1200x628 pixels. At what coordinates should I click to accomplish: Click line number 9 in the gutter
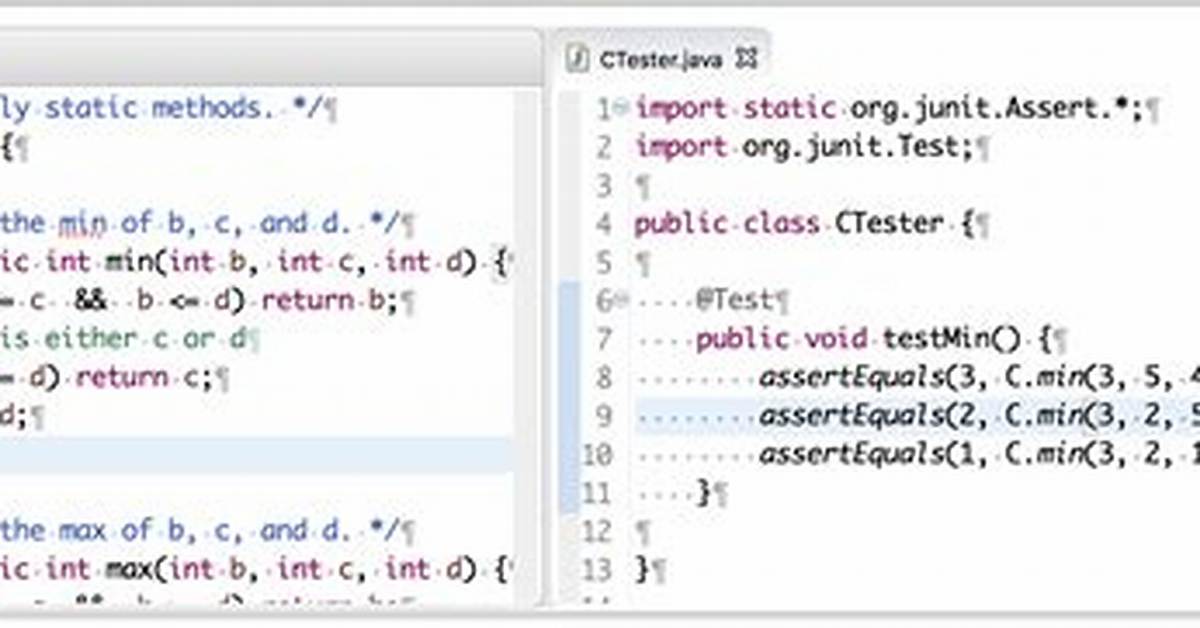tap(601, 414)
